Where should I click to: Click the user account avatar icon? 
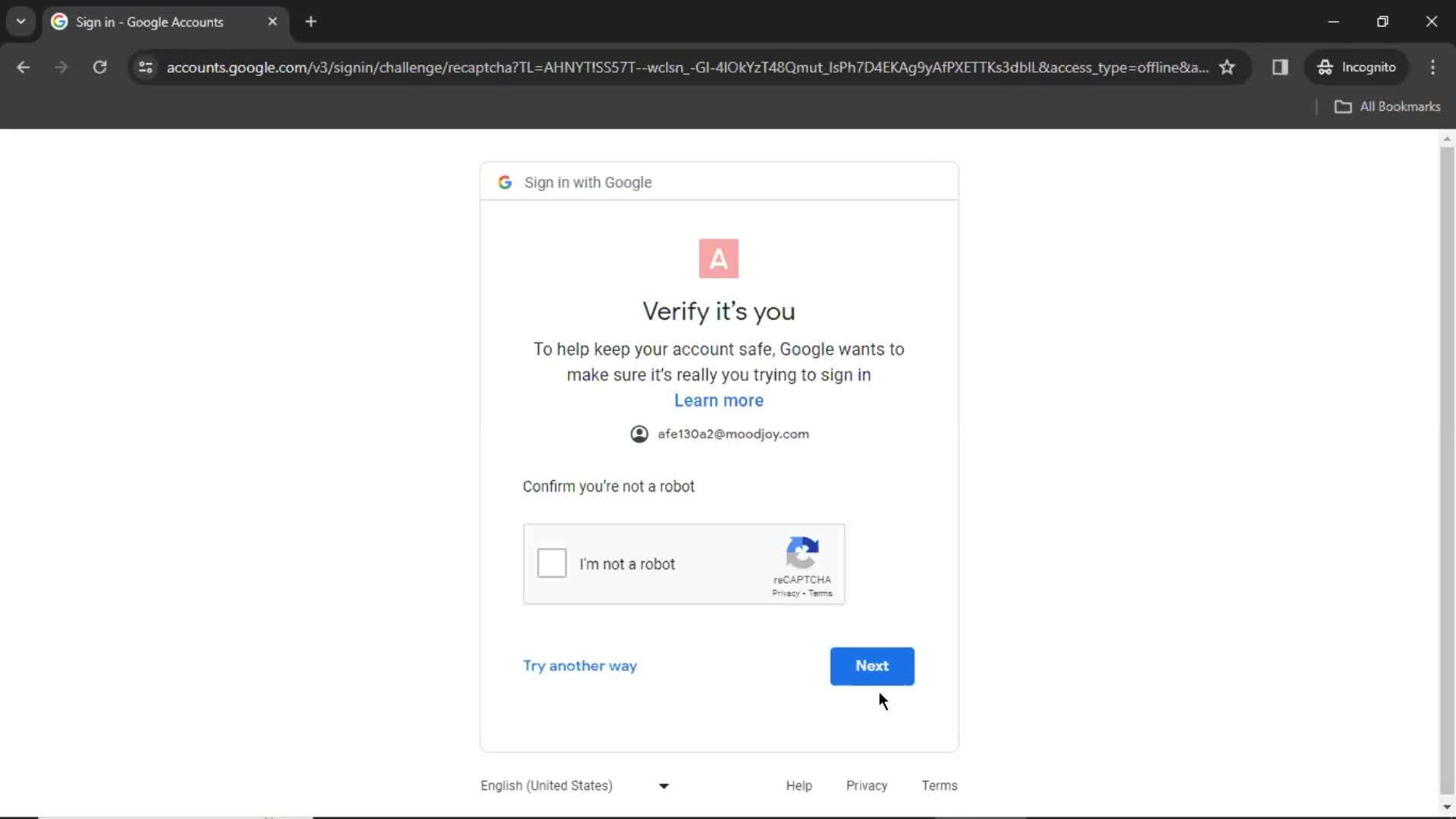[x=639, y=434]
